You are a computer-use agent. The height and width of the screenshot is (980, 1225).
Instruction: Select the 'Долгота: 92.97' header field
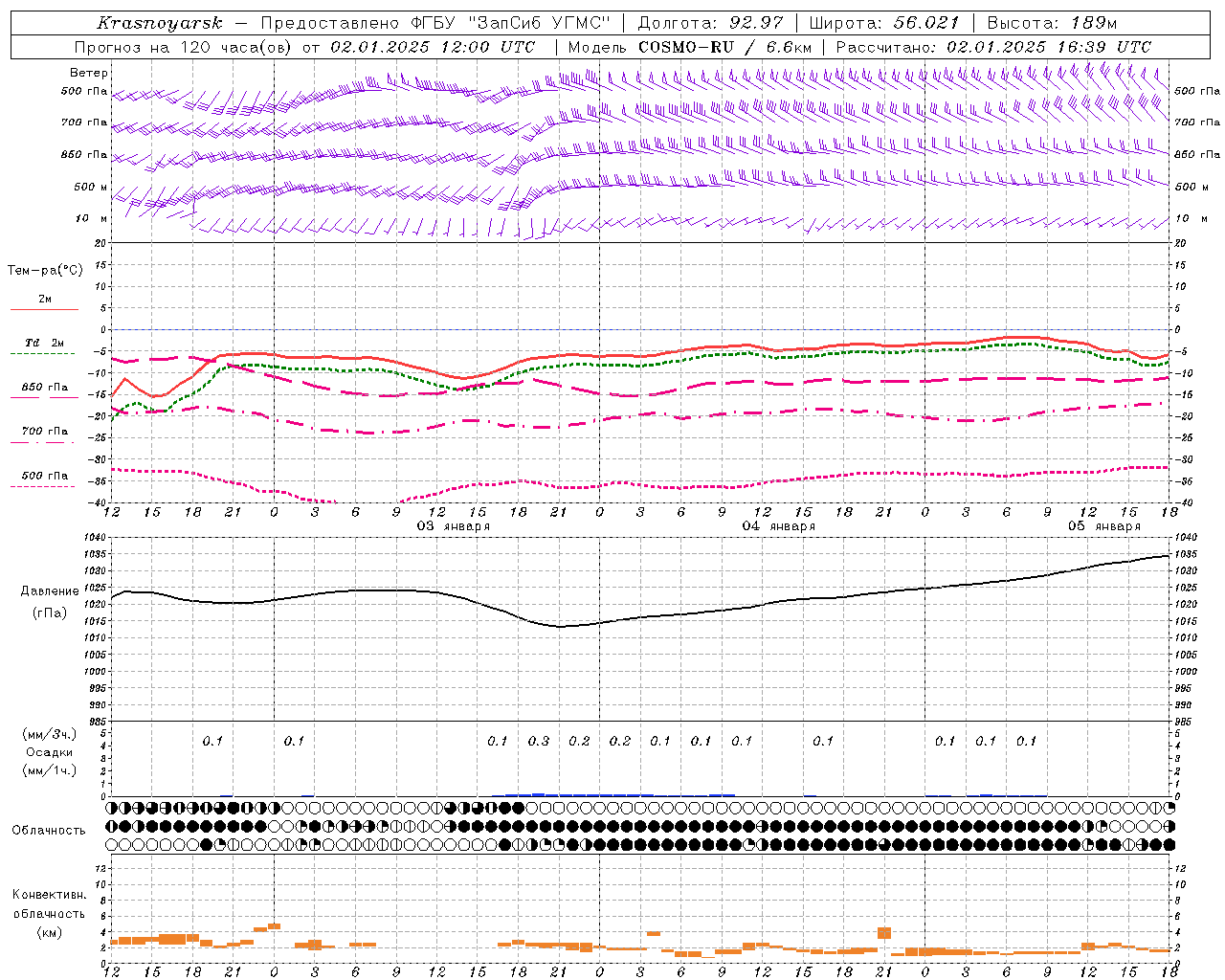tap(709, 23)
